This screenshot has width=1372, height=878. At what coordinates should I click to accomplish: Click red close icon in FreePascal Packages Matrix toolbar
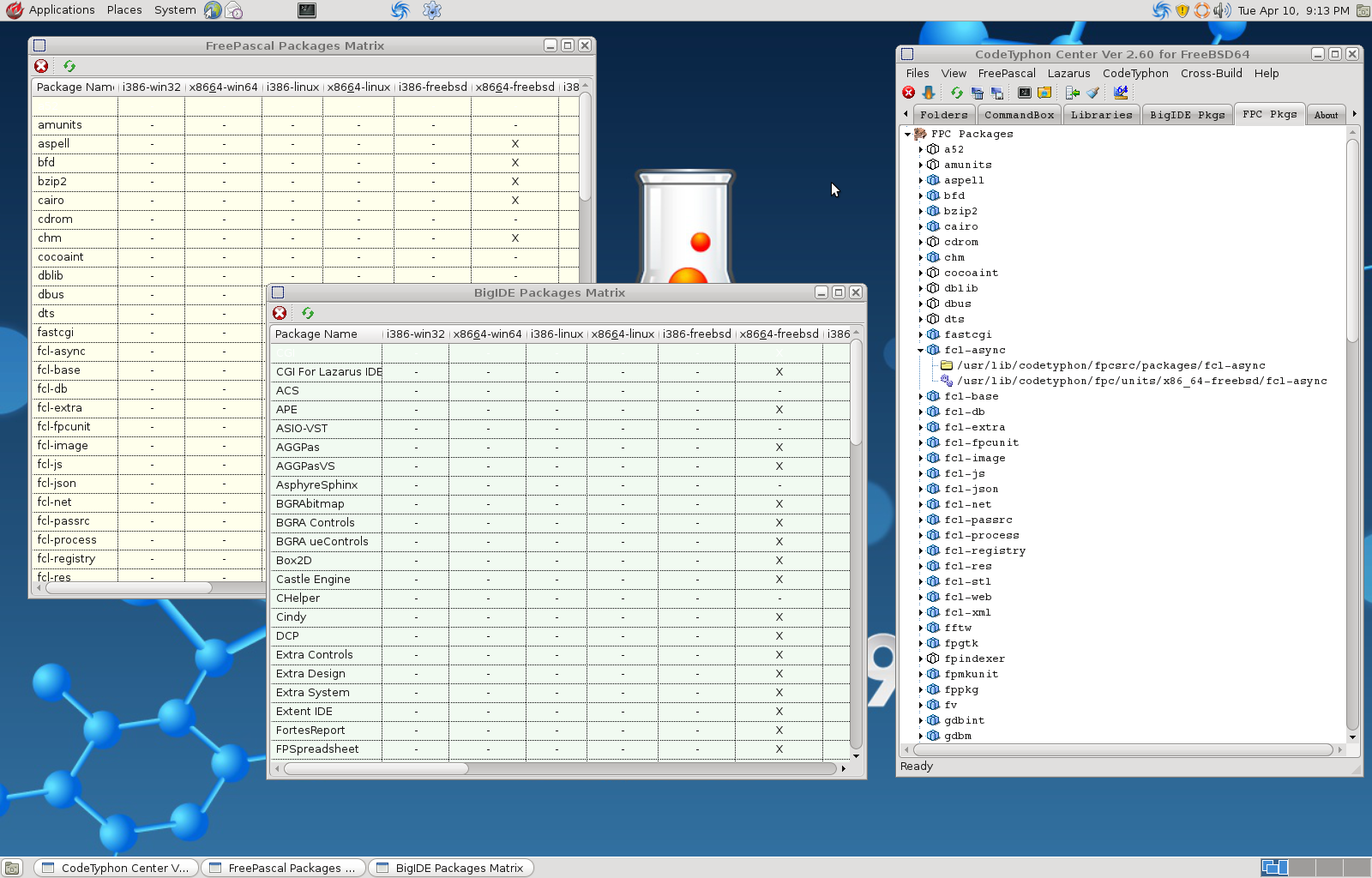41,66
